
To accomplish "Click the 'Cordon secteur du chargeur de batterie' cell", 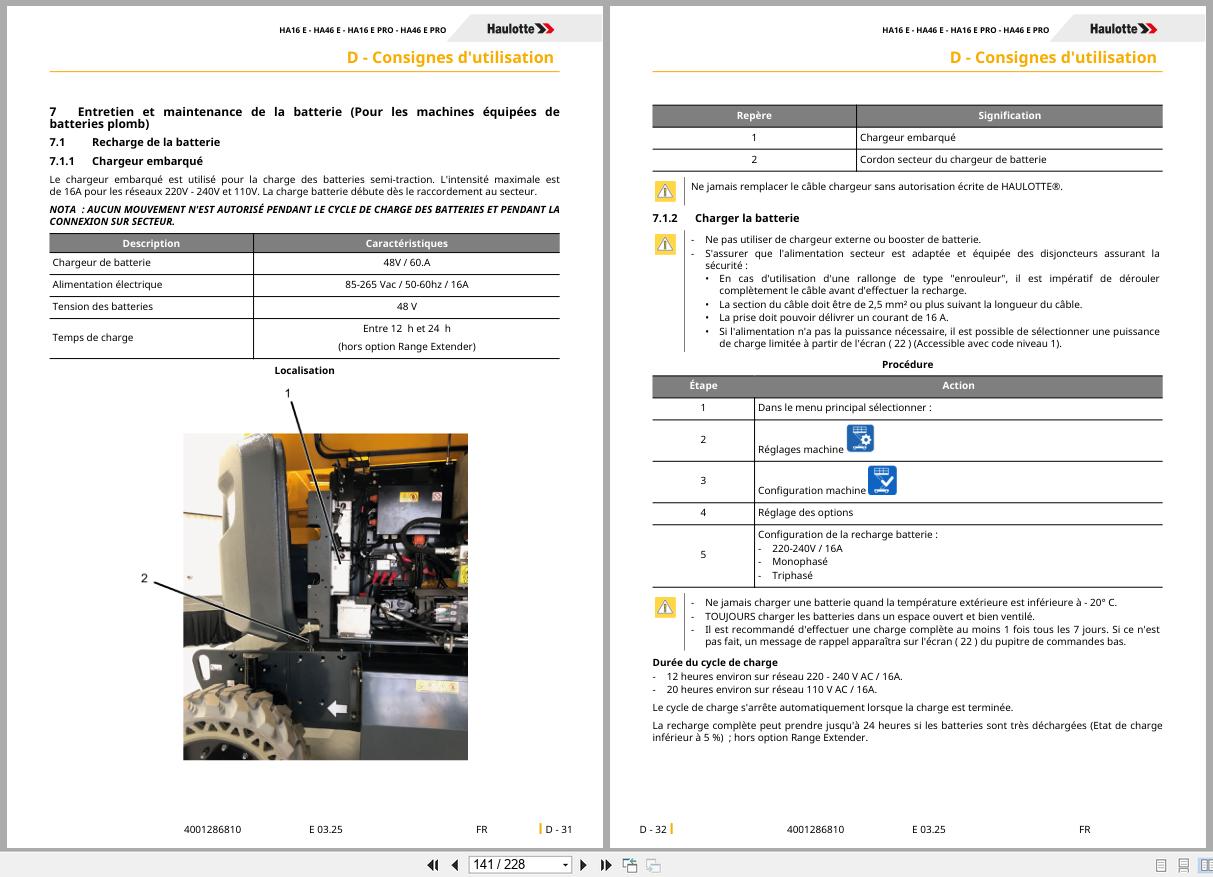I will coord(1010,160).
